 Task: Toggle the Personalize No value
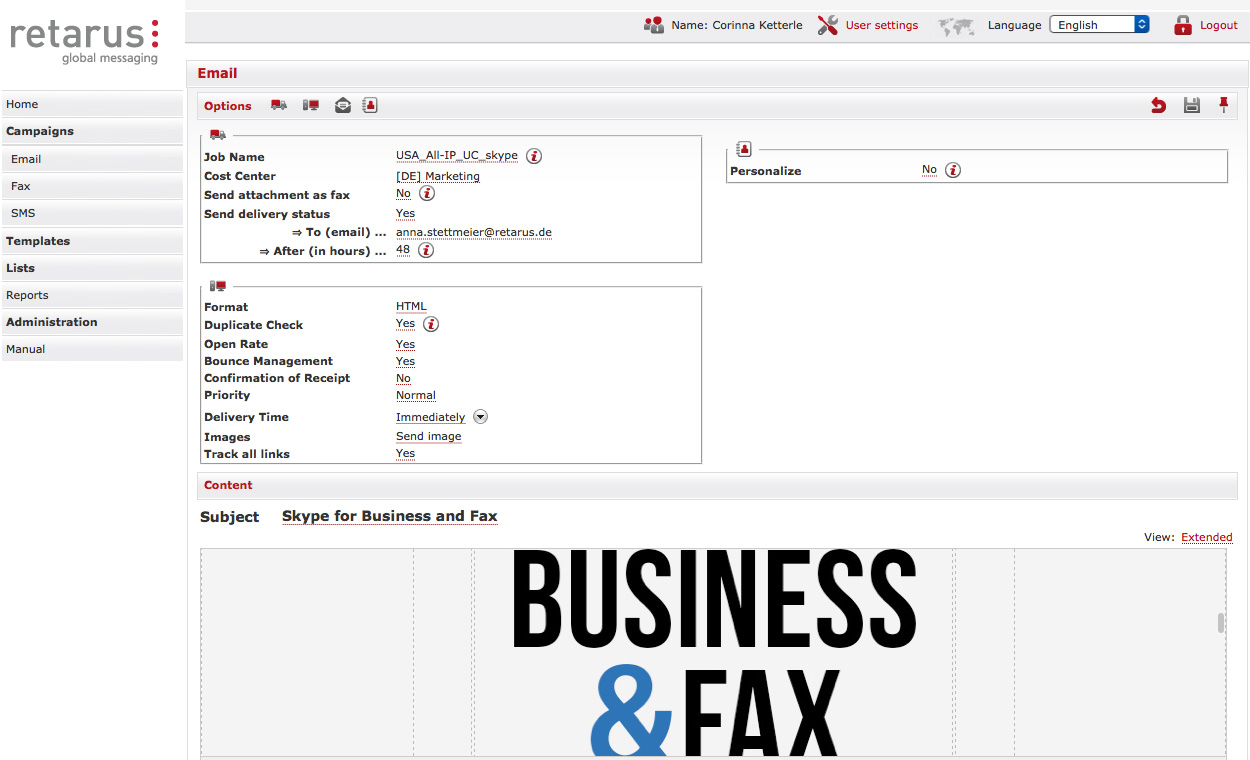point(929,170)
